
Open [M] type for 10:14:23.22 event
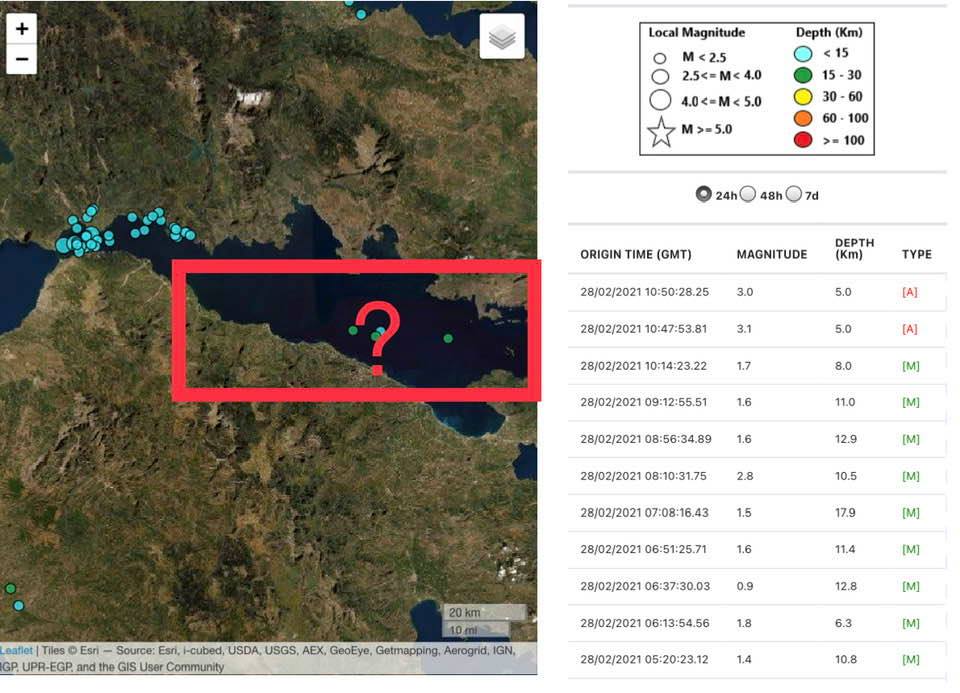(x=911, y=365)
